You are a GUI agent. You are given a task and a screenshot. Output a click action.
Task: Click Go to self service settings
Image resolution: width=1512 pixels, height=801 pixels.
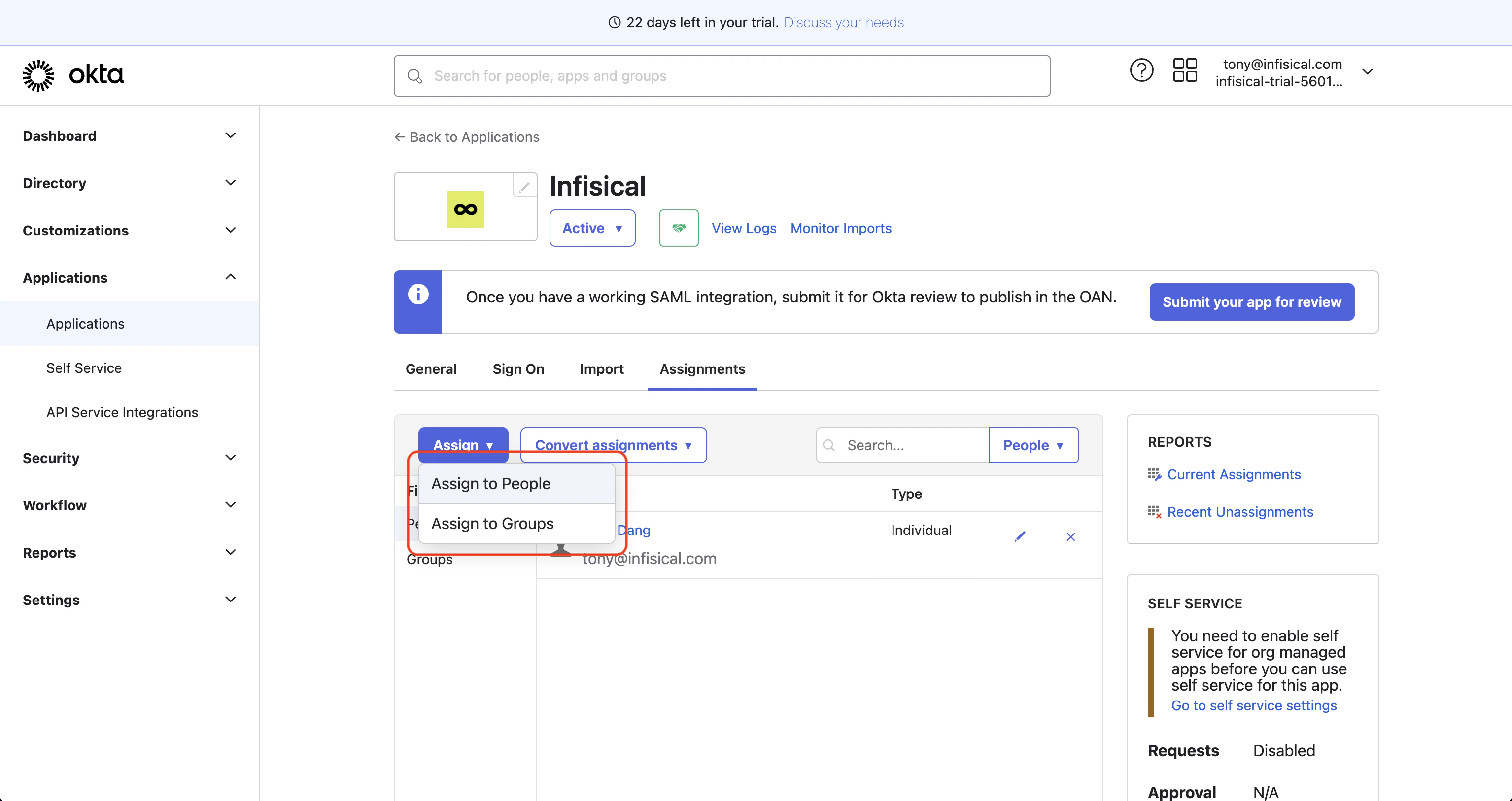coord(1254,705)
